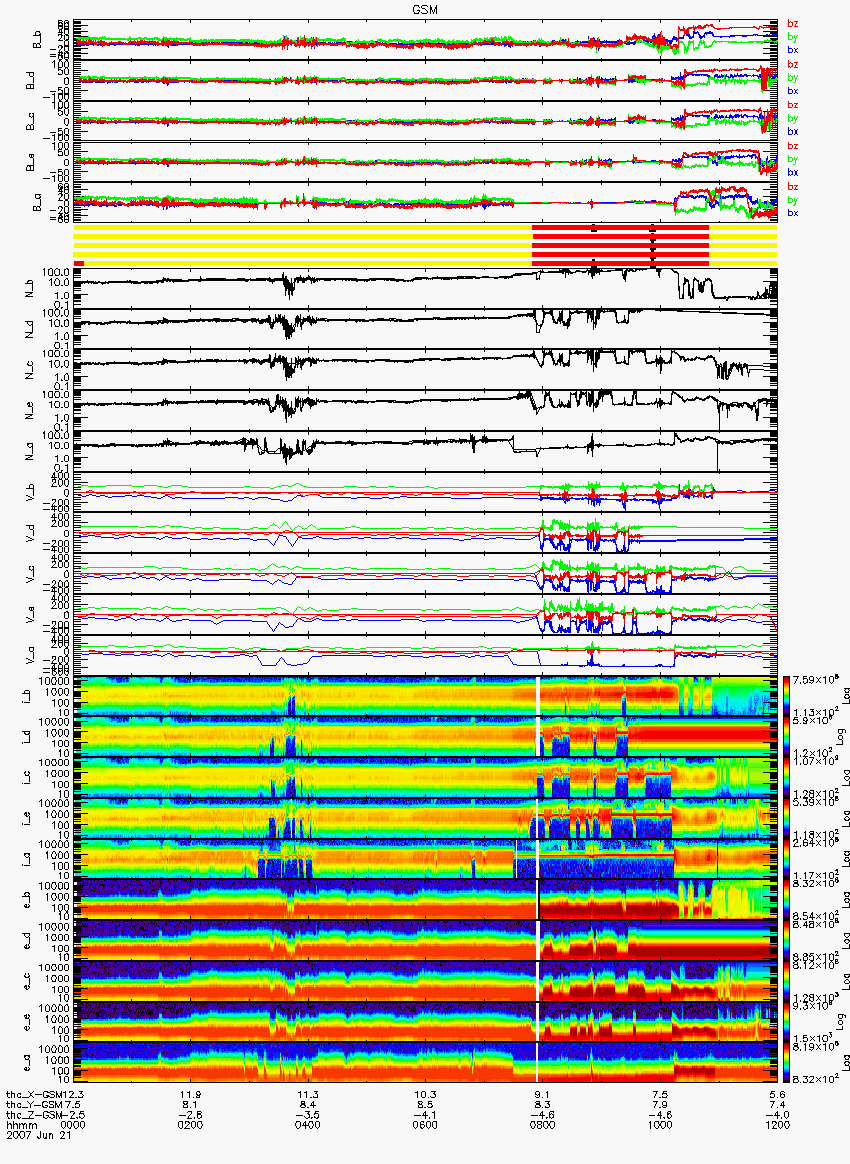Image resolution: width=850 pixels, height=1164 pixels.
Task: Click the by legend entry beside B_b panel
Action: (x=793, y=37)
